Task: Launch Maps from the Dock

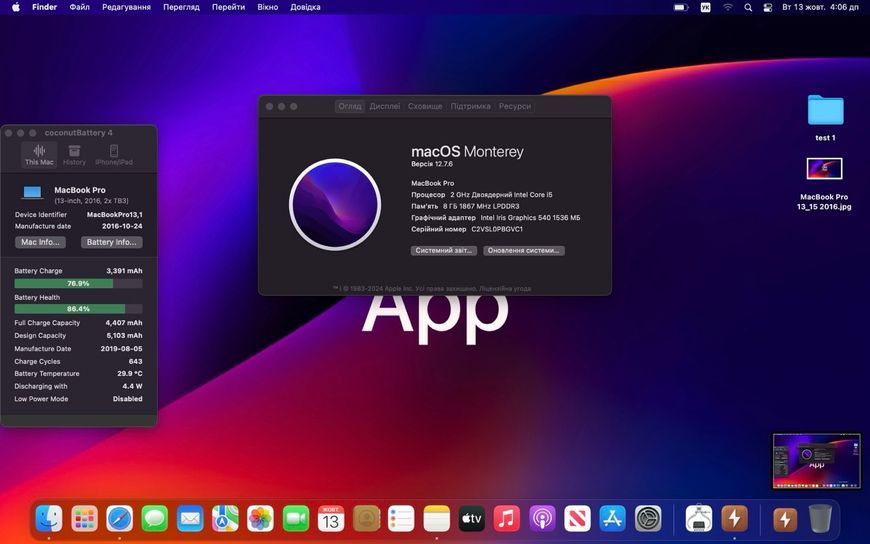Action: (225, 519)
